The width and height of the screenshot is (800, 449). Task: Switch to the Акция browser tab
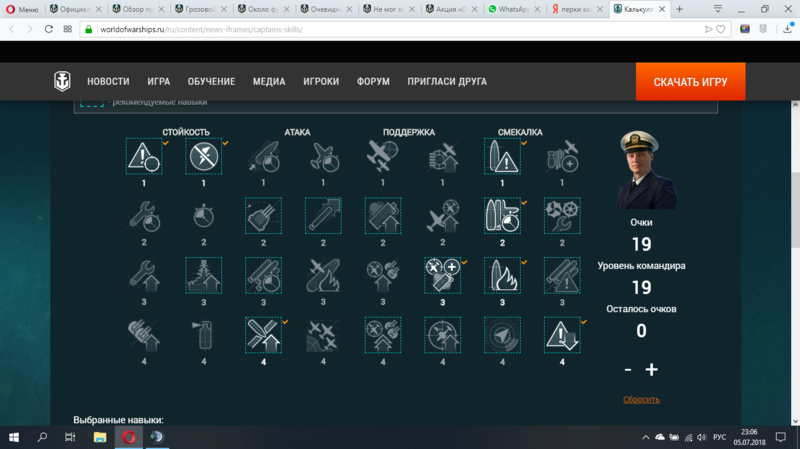(451, 9)
